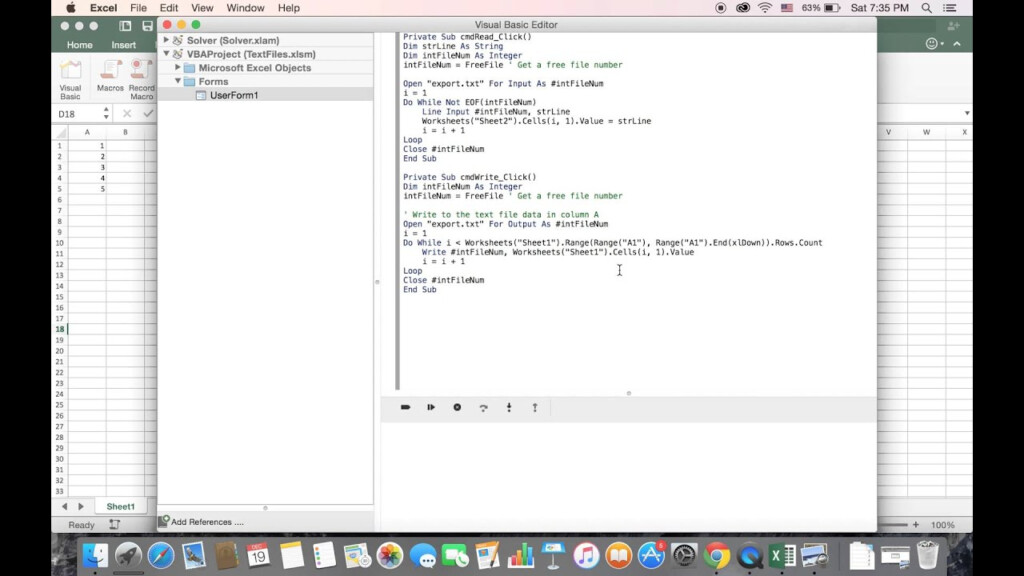Open System Preferences from the Dock
1024x576 pixels.
684,556
